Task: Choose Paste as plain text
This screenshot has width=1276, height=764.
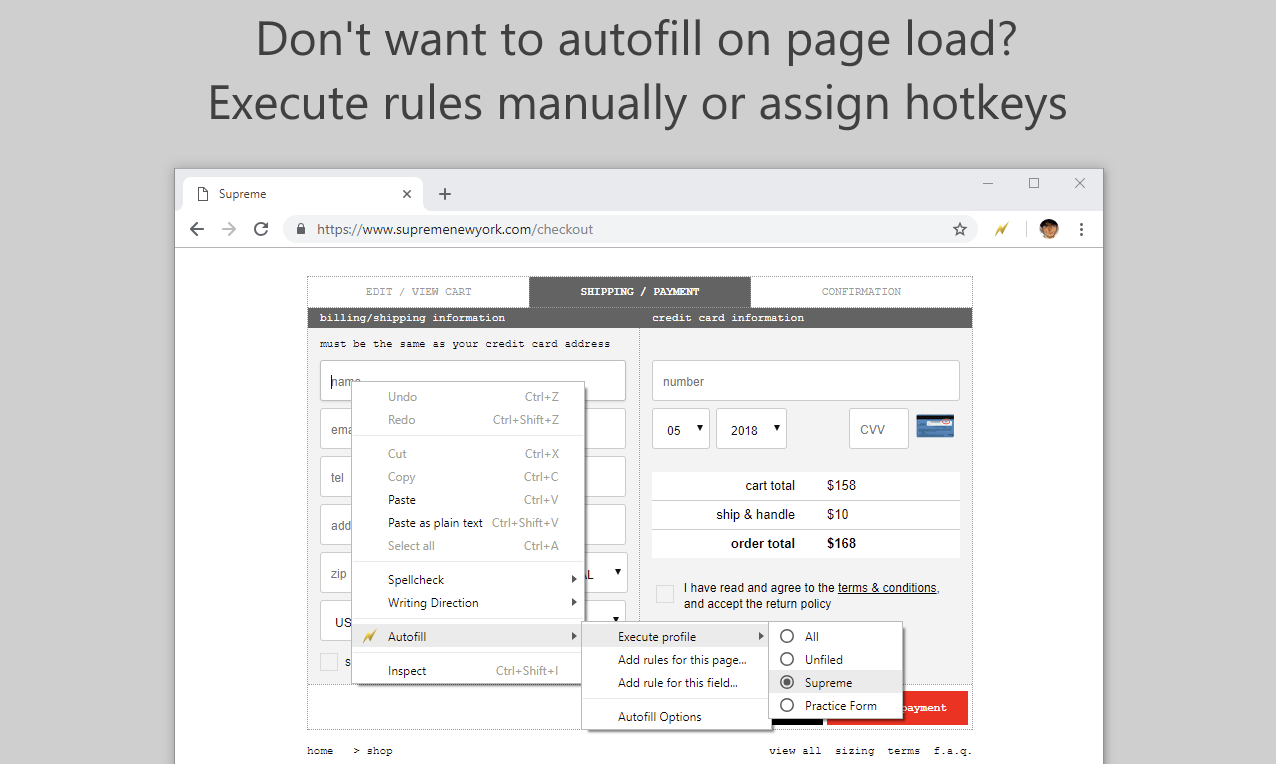Action: point(467,522)
